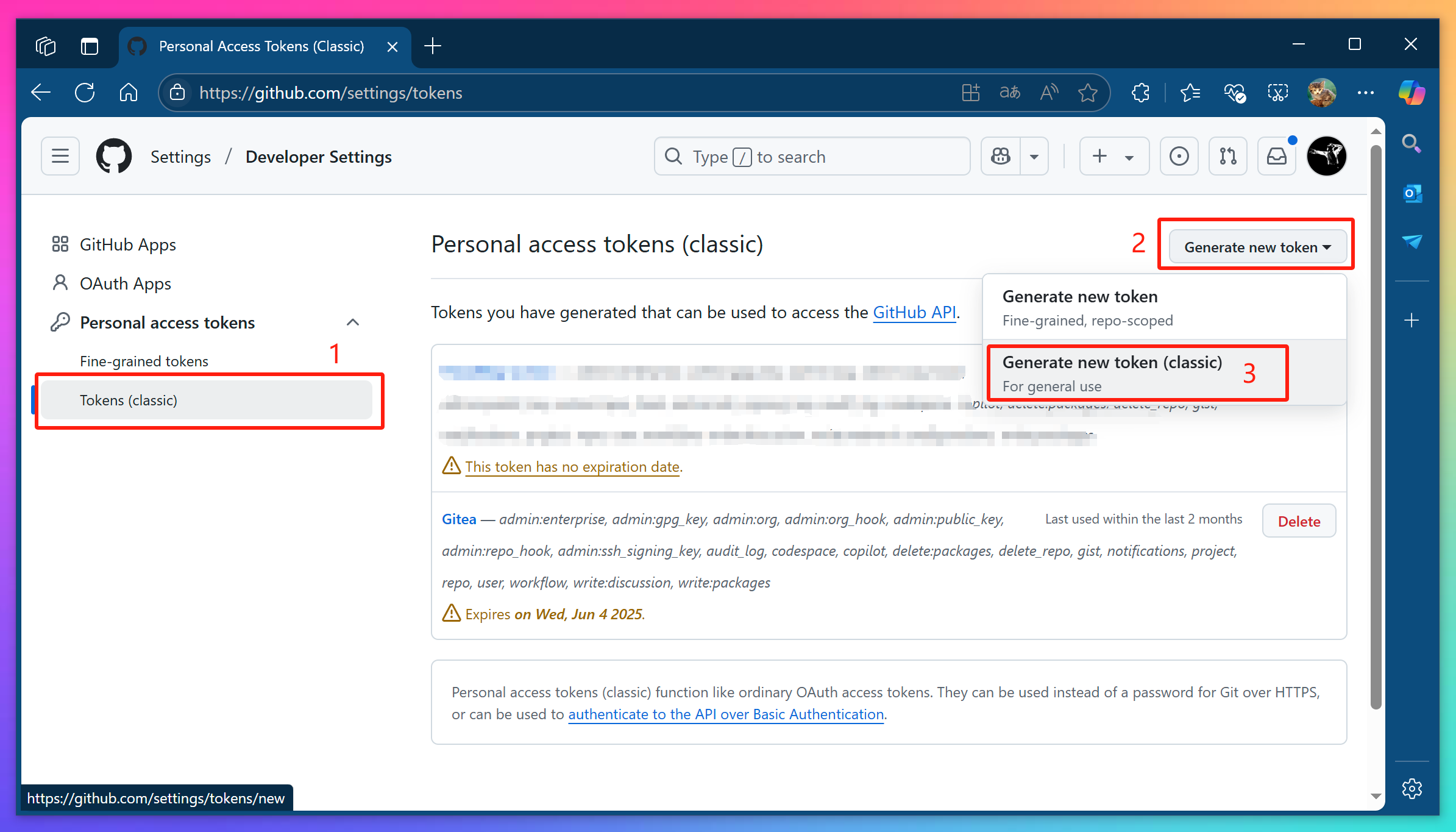Open dropdown arrow next to Copilot
1456x832 pixels.
pyautogui.click(x=1034, y=157)
